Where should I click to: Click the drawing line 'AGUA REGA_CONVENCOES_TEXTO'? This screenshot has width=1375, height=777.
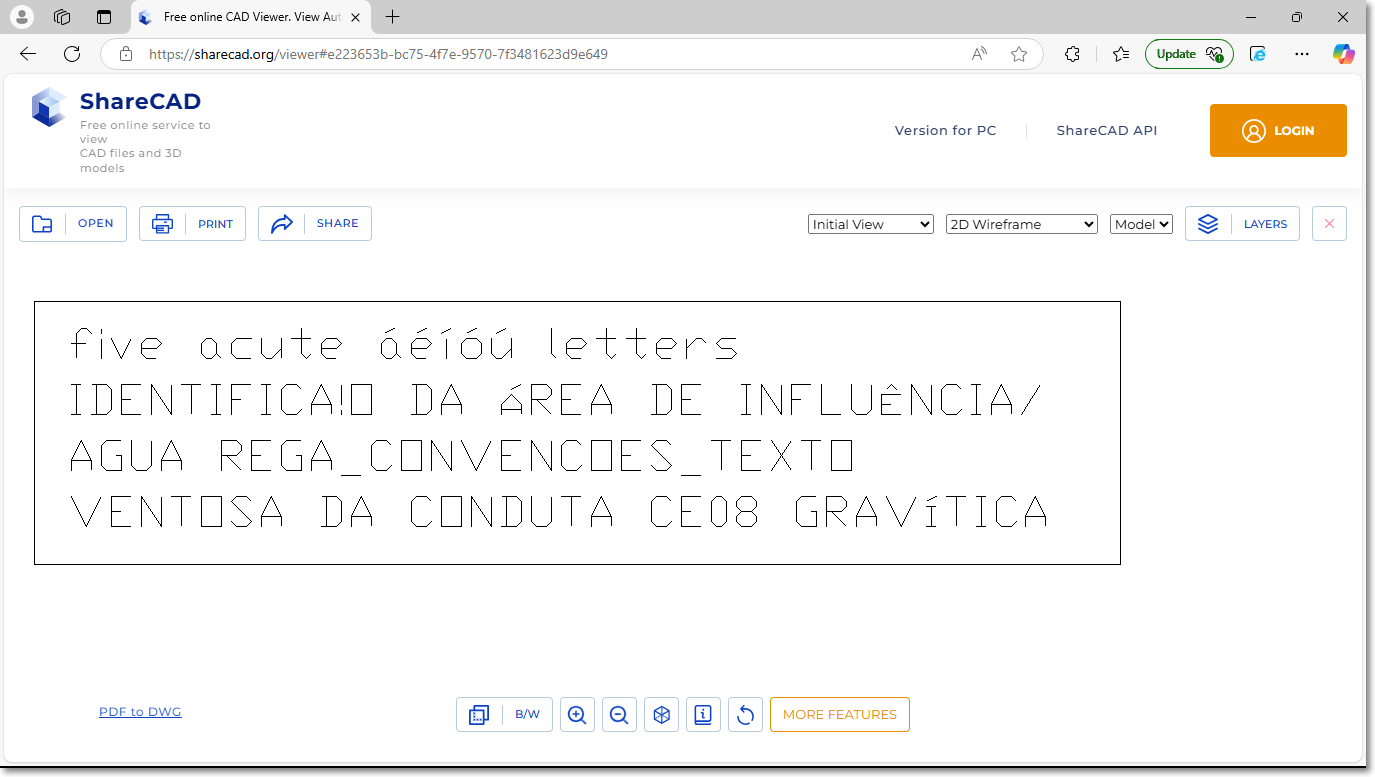(461, 456)
